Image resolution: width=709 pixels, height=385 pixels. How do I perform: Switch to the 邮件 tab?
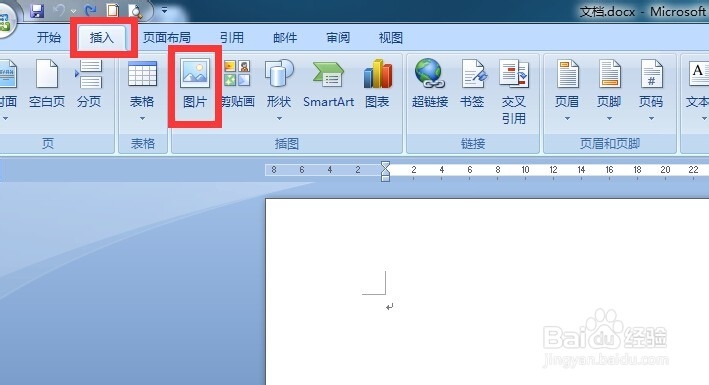click(285, 38)
